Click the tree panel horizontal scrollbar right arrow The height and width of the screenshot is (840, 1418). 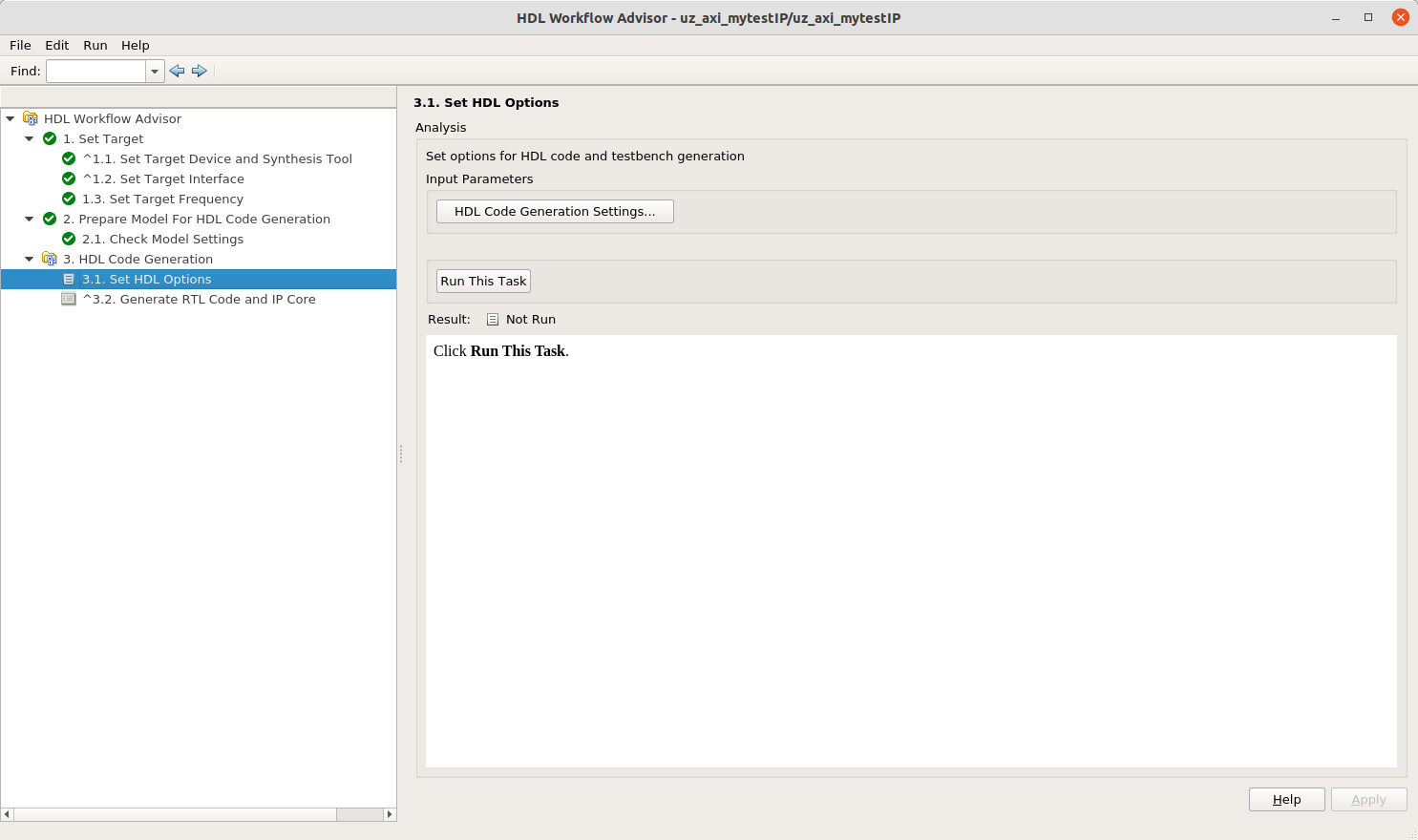coord(390,814)
